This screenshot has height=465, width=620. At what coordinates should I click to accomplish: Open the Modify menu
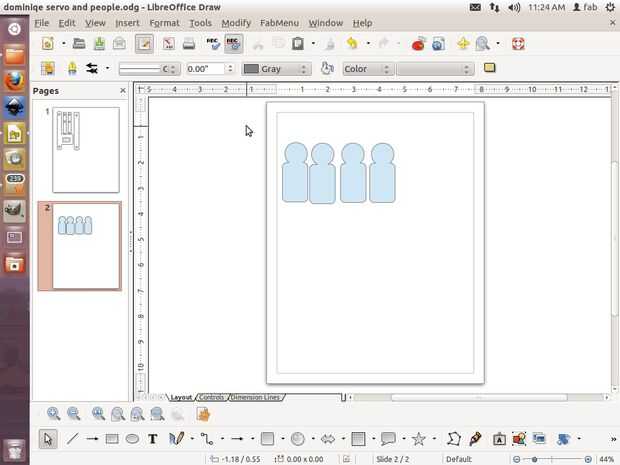tap(236, 23)
